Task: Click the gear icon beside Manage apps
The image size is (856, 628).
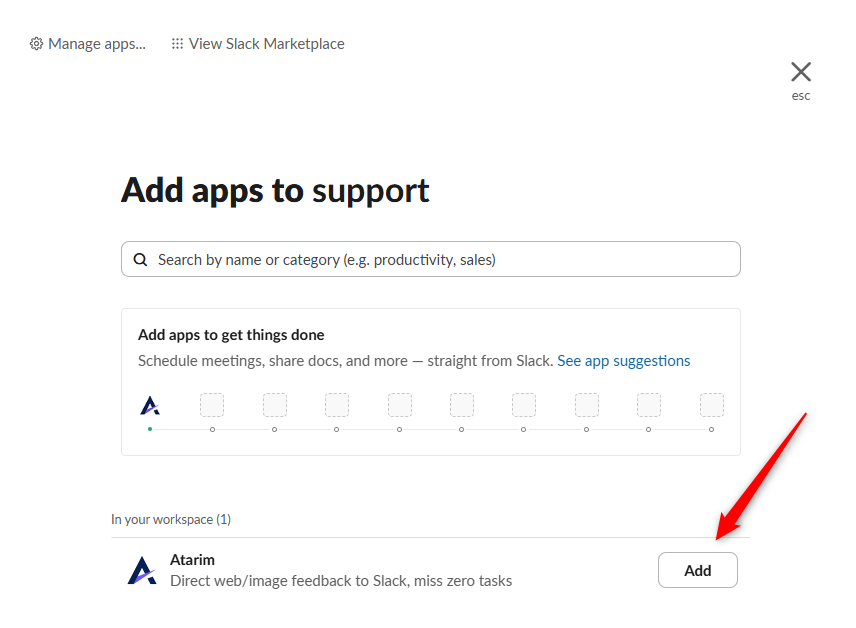Action: tap(37, 44)
